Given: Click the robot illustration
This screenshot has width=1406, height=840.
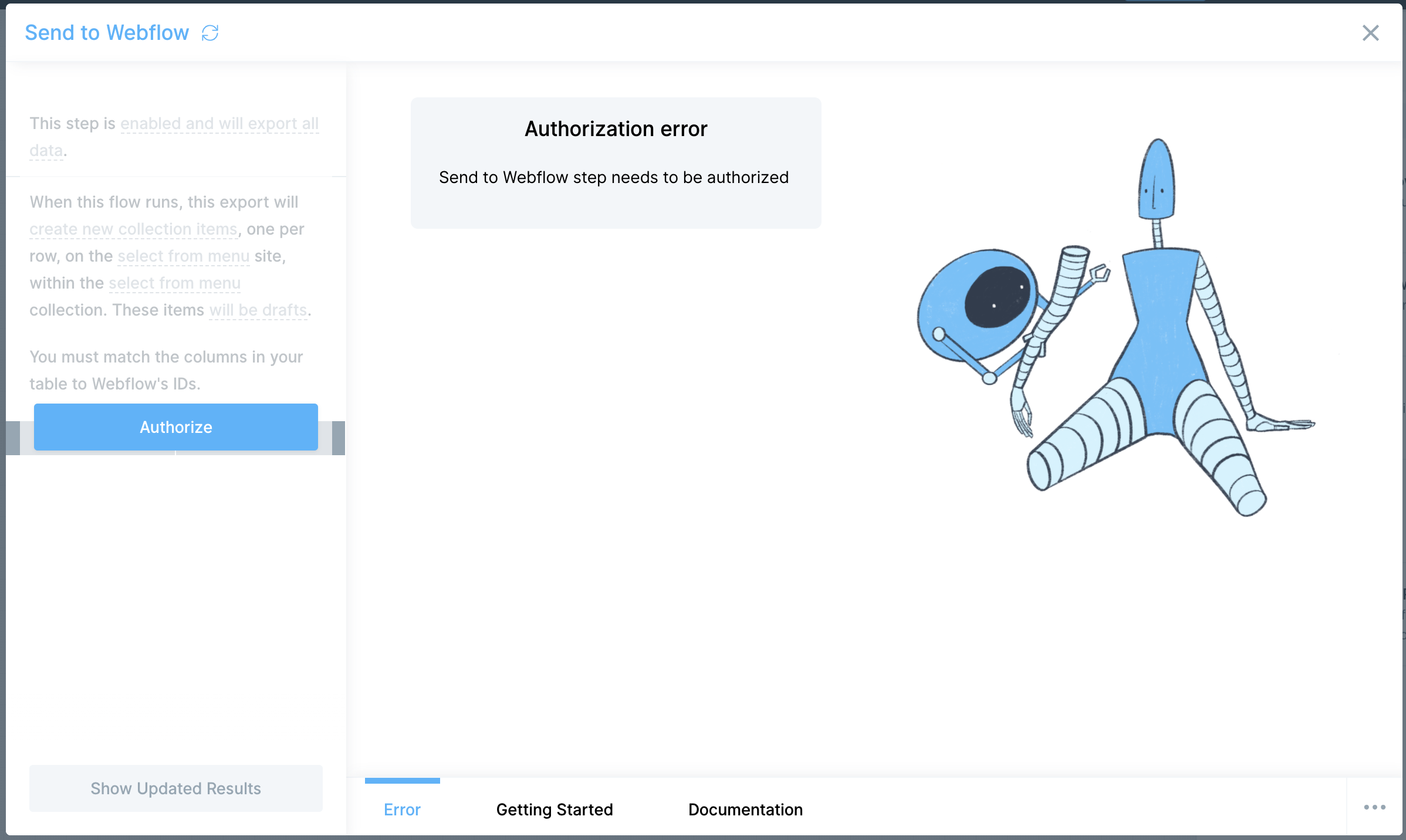Looking at the screenshot, I should click(1115, 328).
